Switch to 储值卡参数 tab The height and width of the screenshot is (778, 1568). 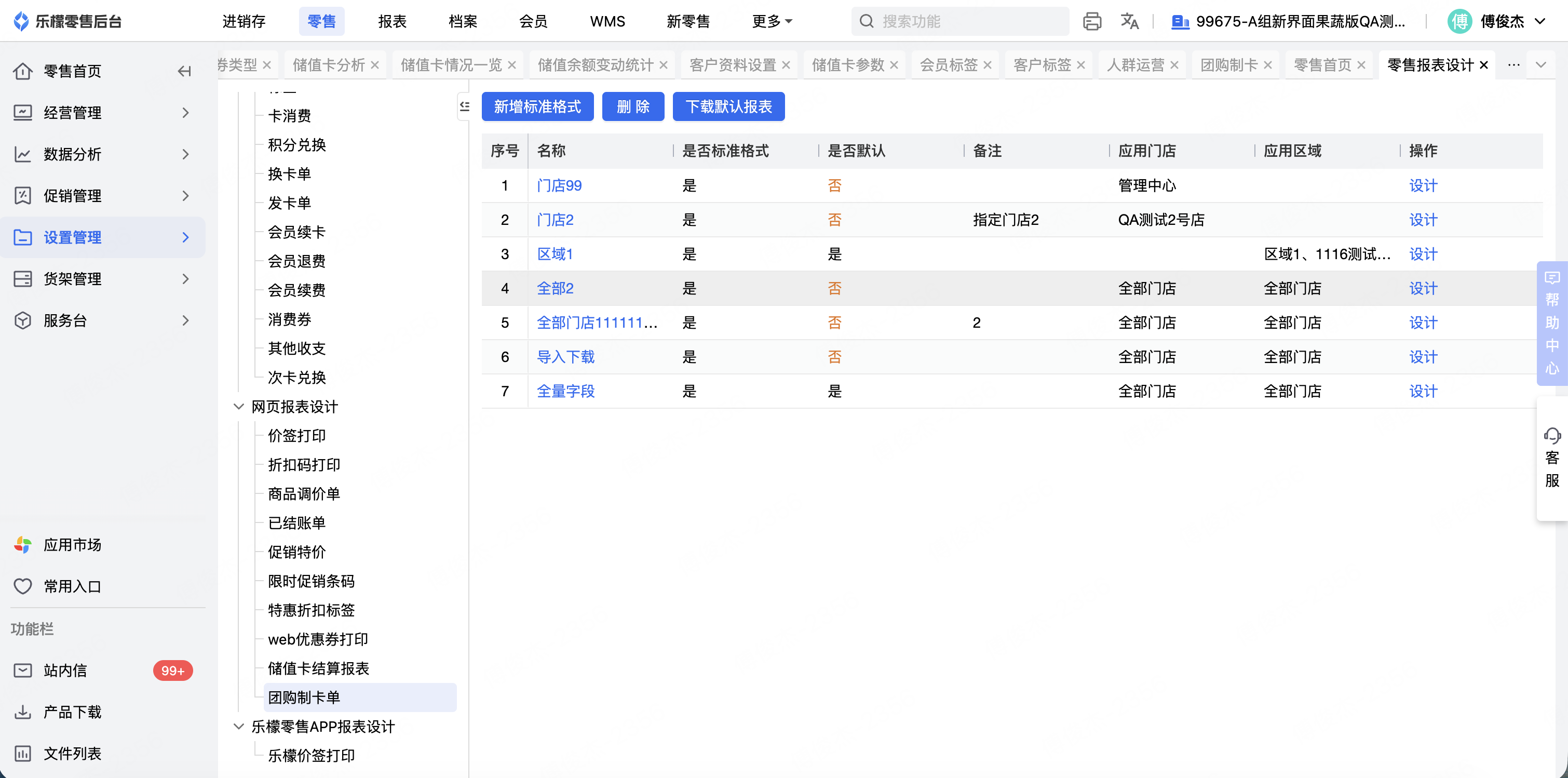point(847,64)
